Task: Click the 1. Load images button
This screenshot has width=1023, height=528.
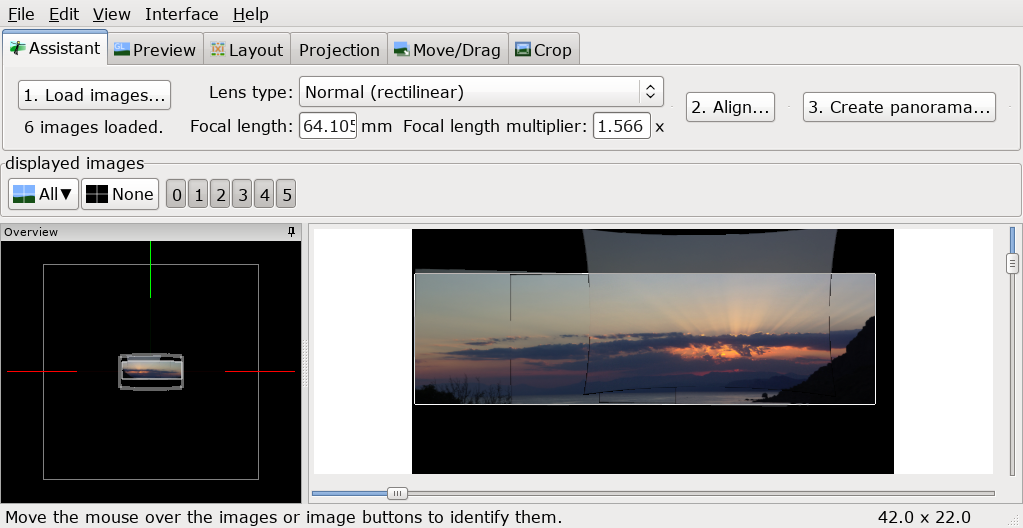Action: point(95,95)
